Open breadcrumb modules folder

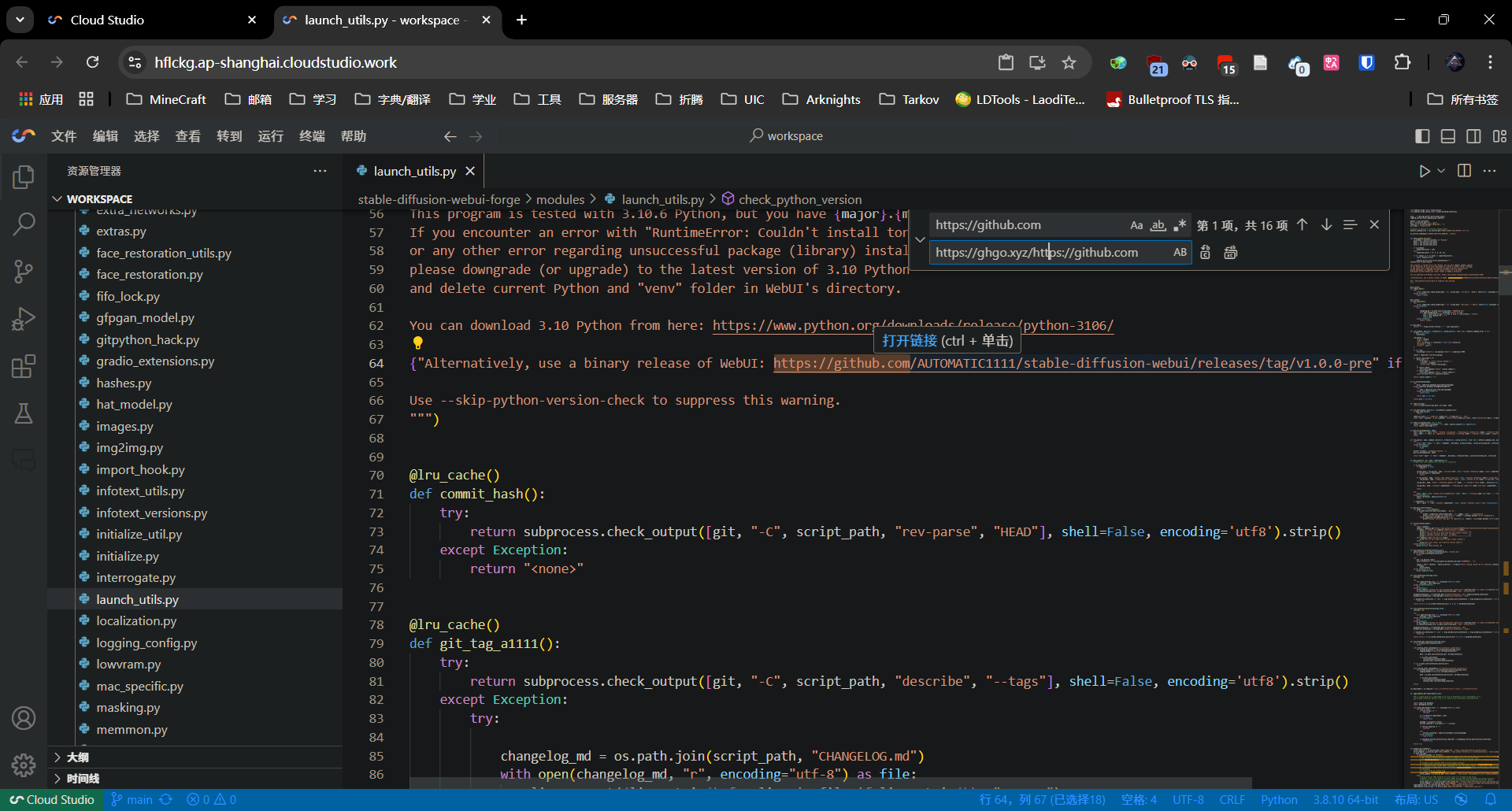pyautogui.click(x=560, y=199)
